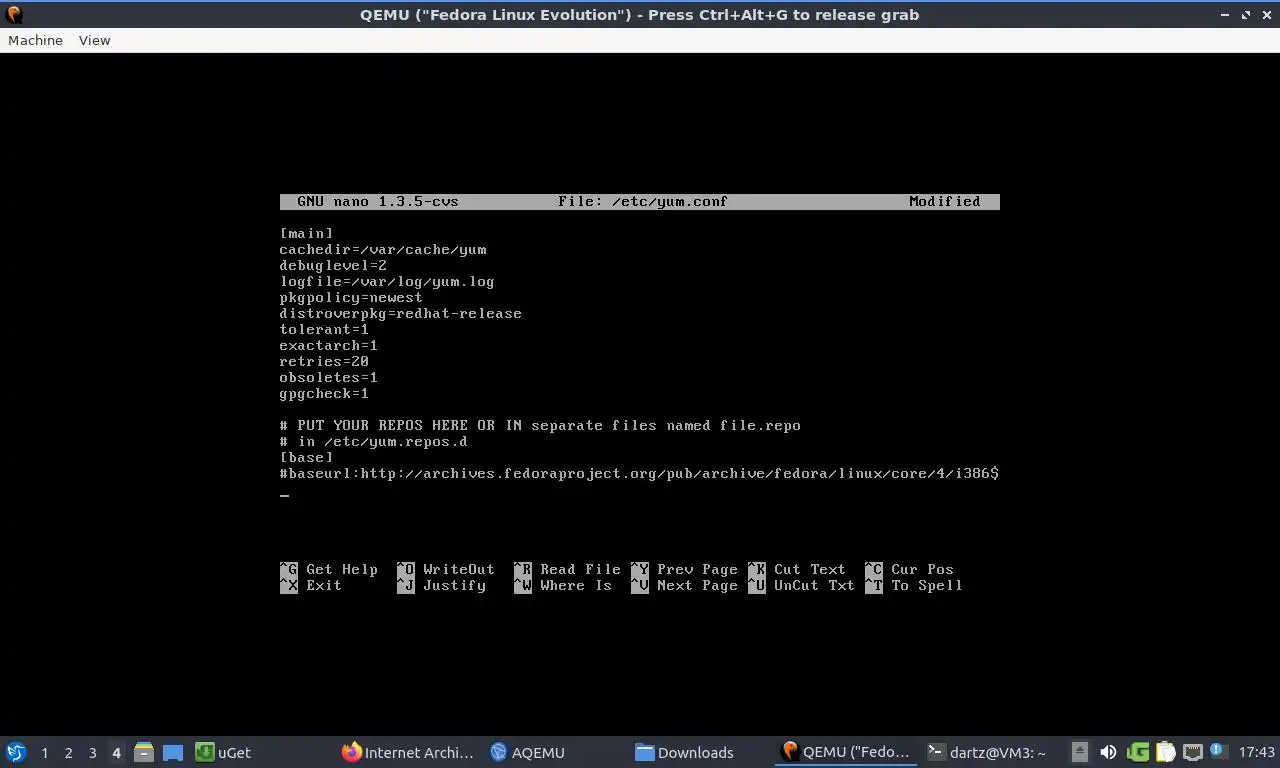Click the exactarch=1 line
Image resolution: width=1280 pixels, height=768 pixels.
pos(329,345)
